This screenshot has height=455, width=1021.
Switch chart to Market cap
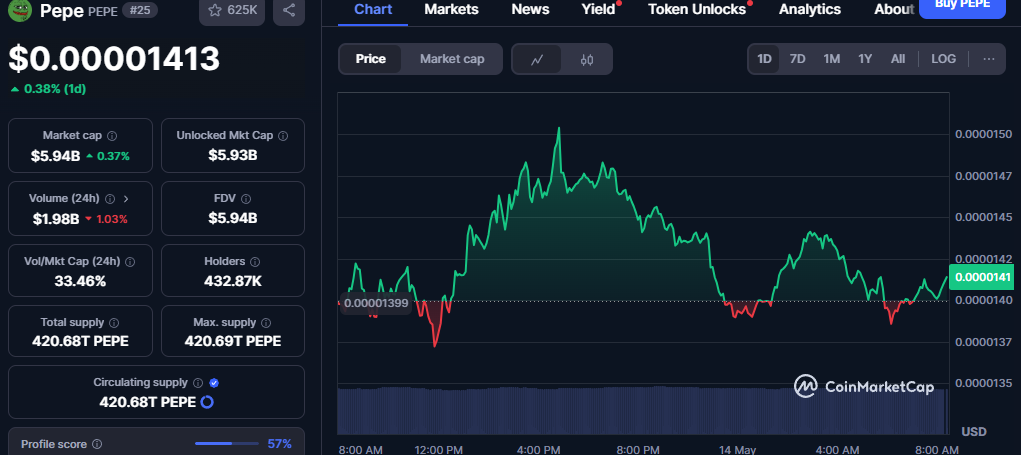pyautogui.click(x=452, y=59)
